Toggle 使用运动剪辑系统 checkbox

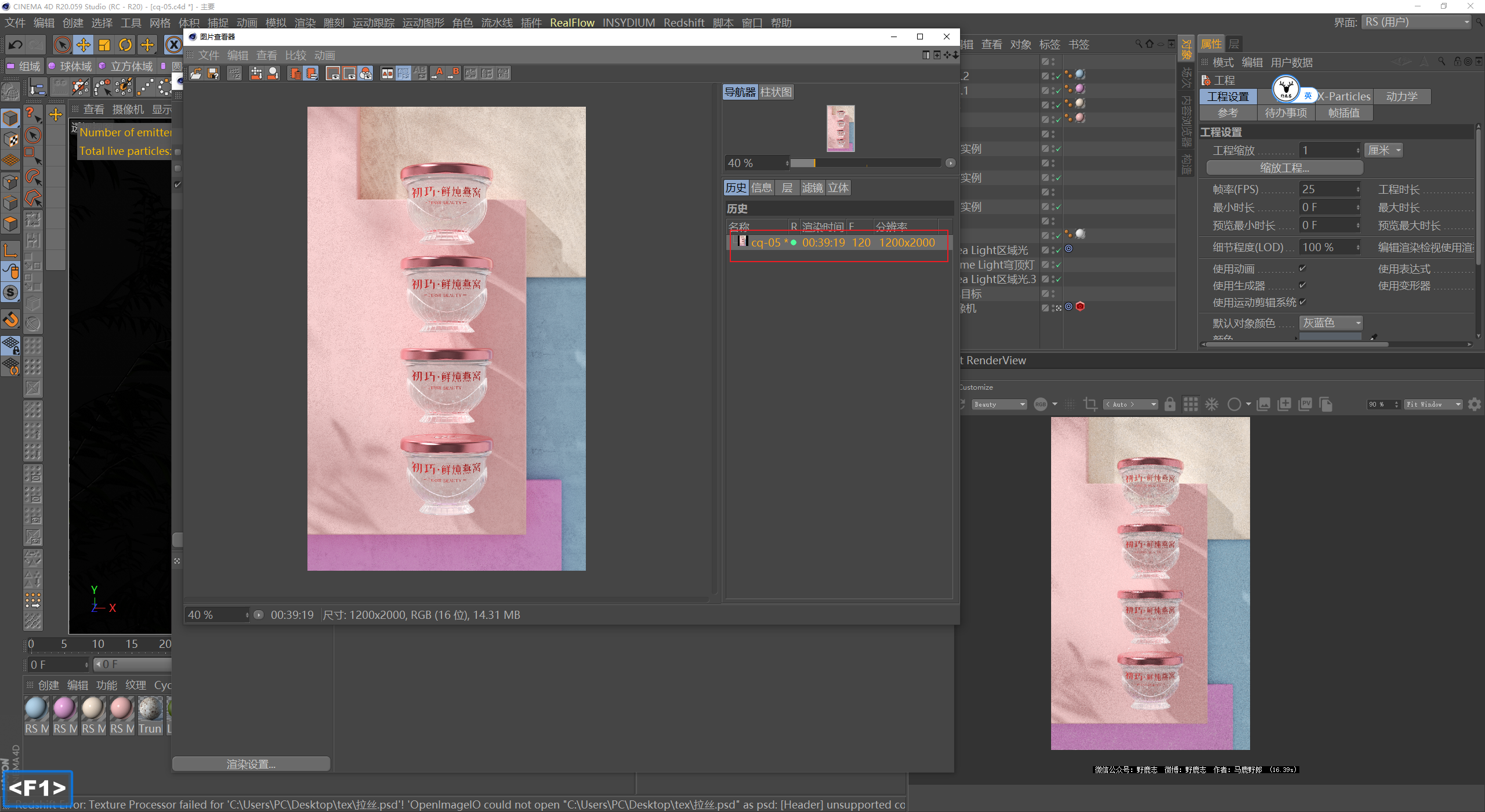[1302, 302]
